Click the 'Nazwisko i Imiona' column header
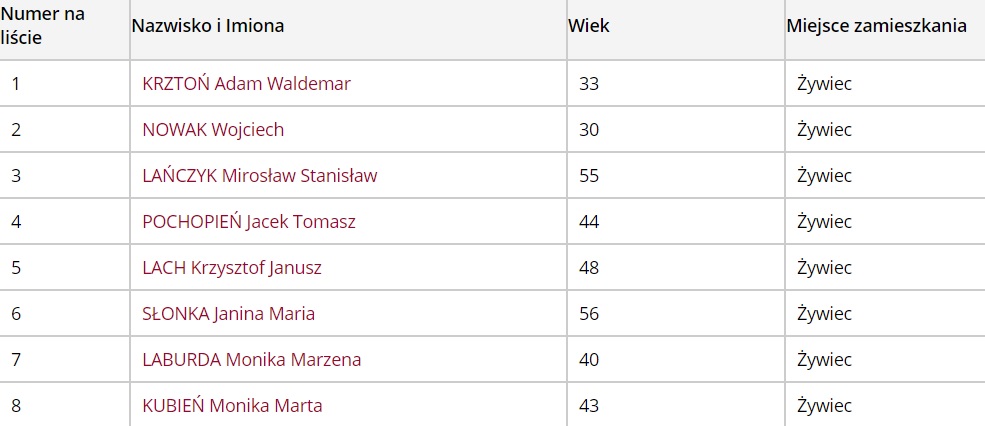Screen dimensions: 985x426 click(x=208, y=26)
